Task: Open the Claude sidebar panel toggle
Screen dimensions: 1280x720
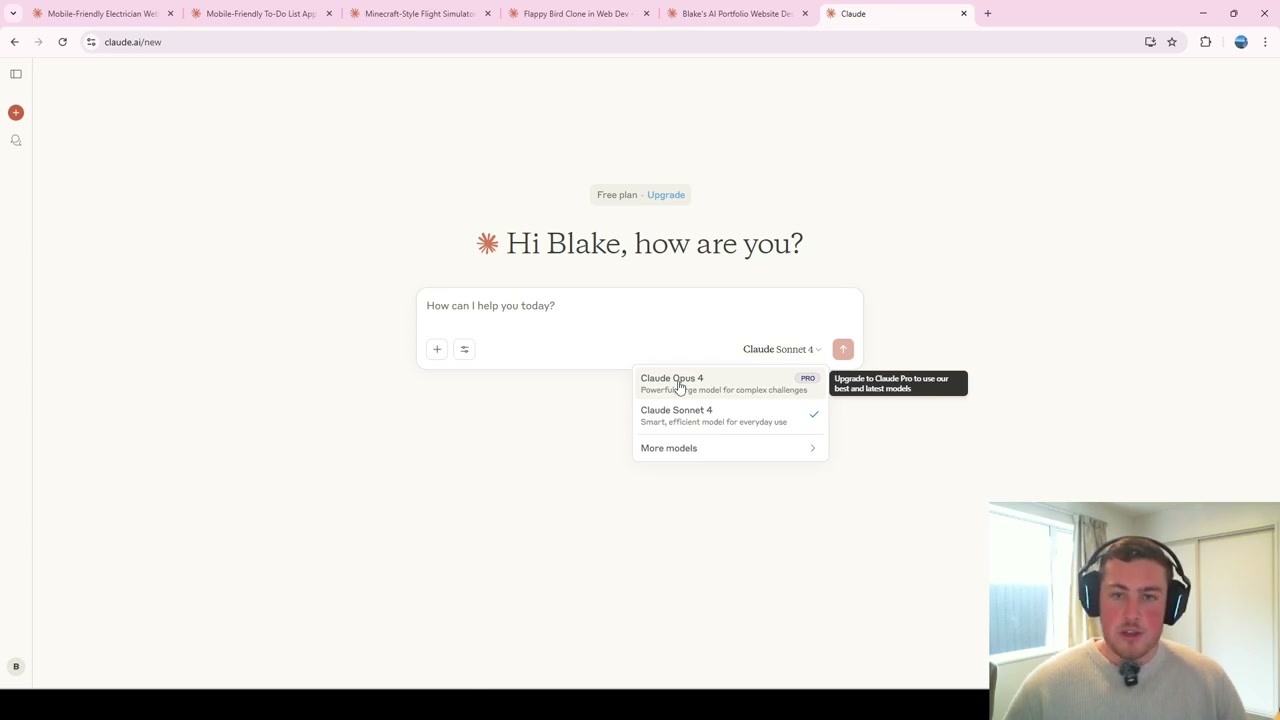Action: click(x=16, y=74)
